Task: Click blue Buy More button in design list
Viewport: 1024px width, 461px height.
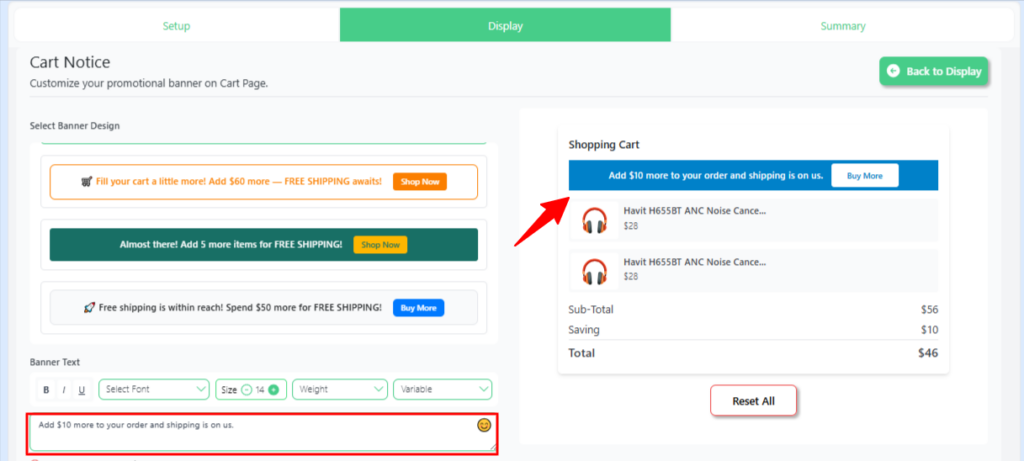Action: [419, 308]
